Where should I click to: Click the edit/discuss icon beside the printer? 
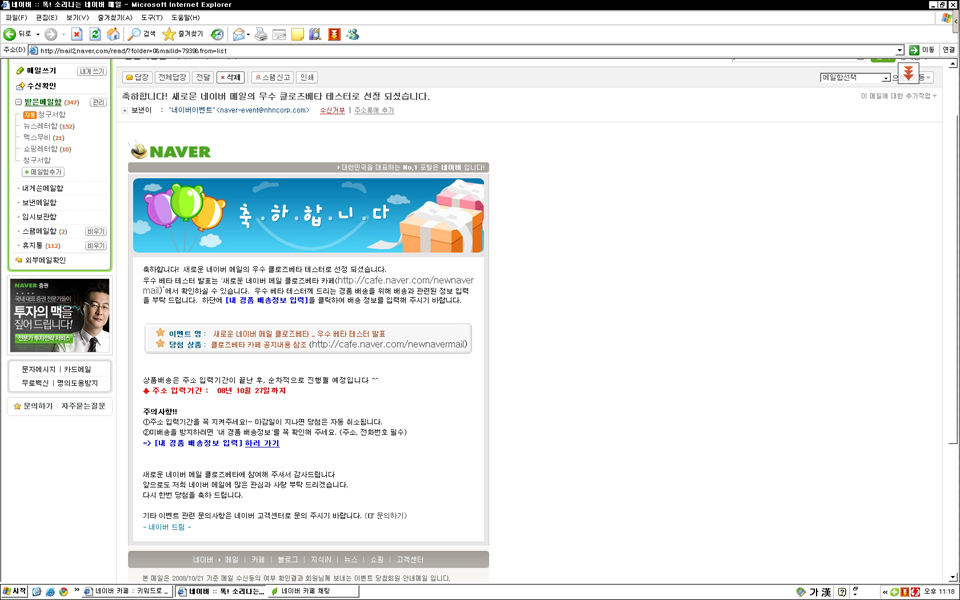[x=279, y=34]
